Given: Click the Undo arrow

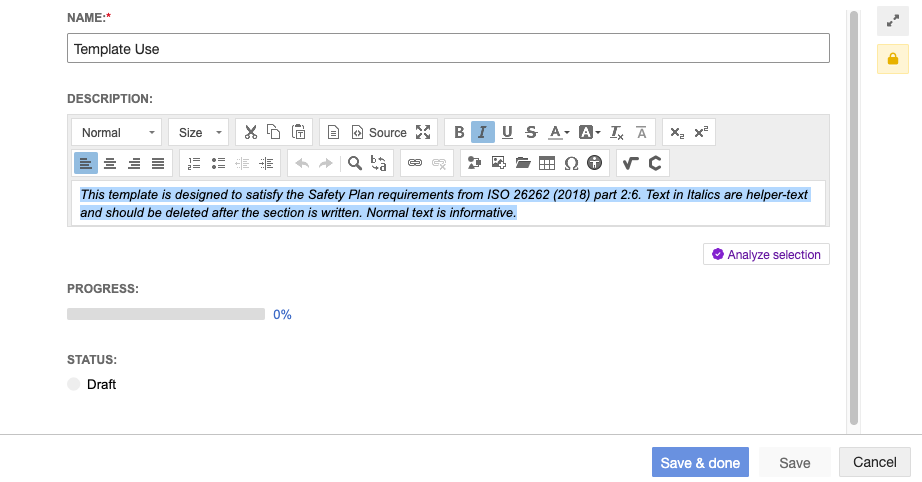Looking at the screenshot, I should tap(302, 163).
